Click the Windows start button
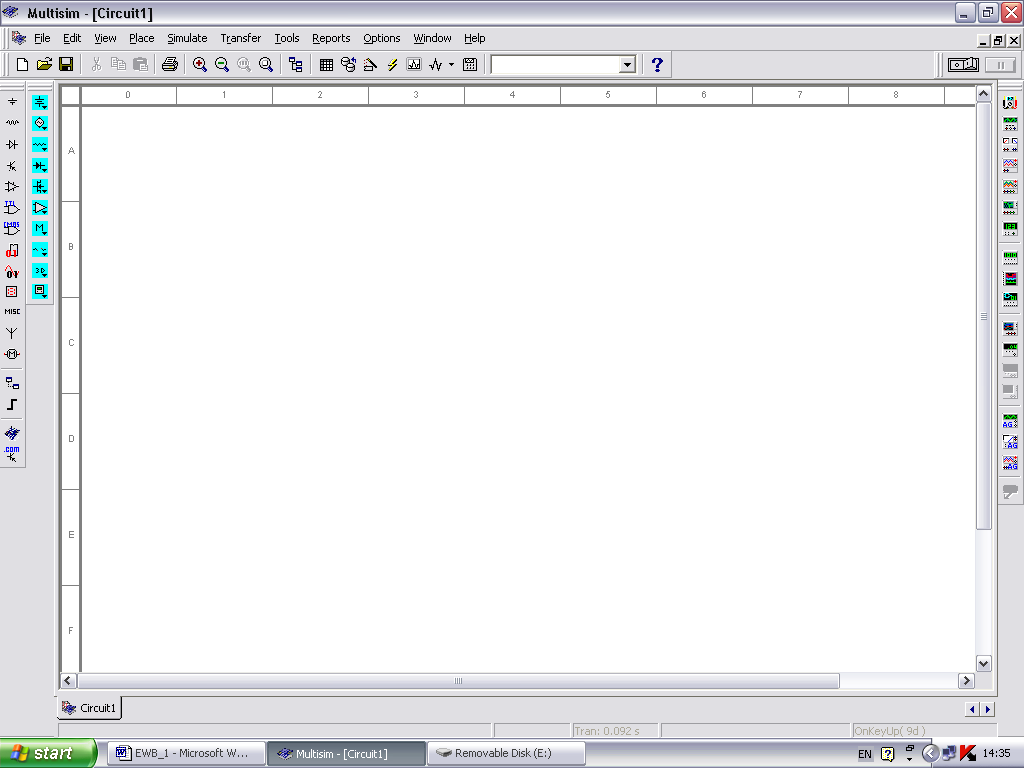Image resolution: width=1024 pixels, height=768 pixels. [x=48, y=753]
